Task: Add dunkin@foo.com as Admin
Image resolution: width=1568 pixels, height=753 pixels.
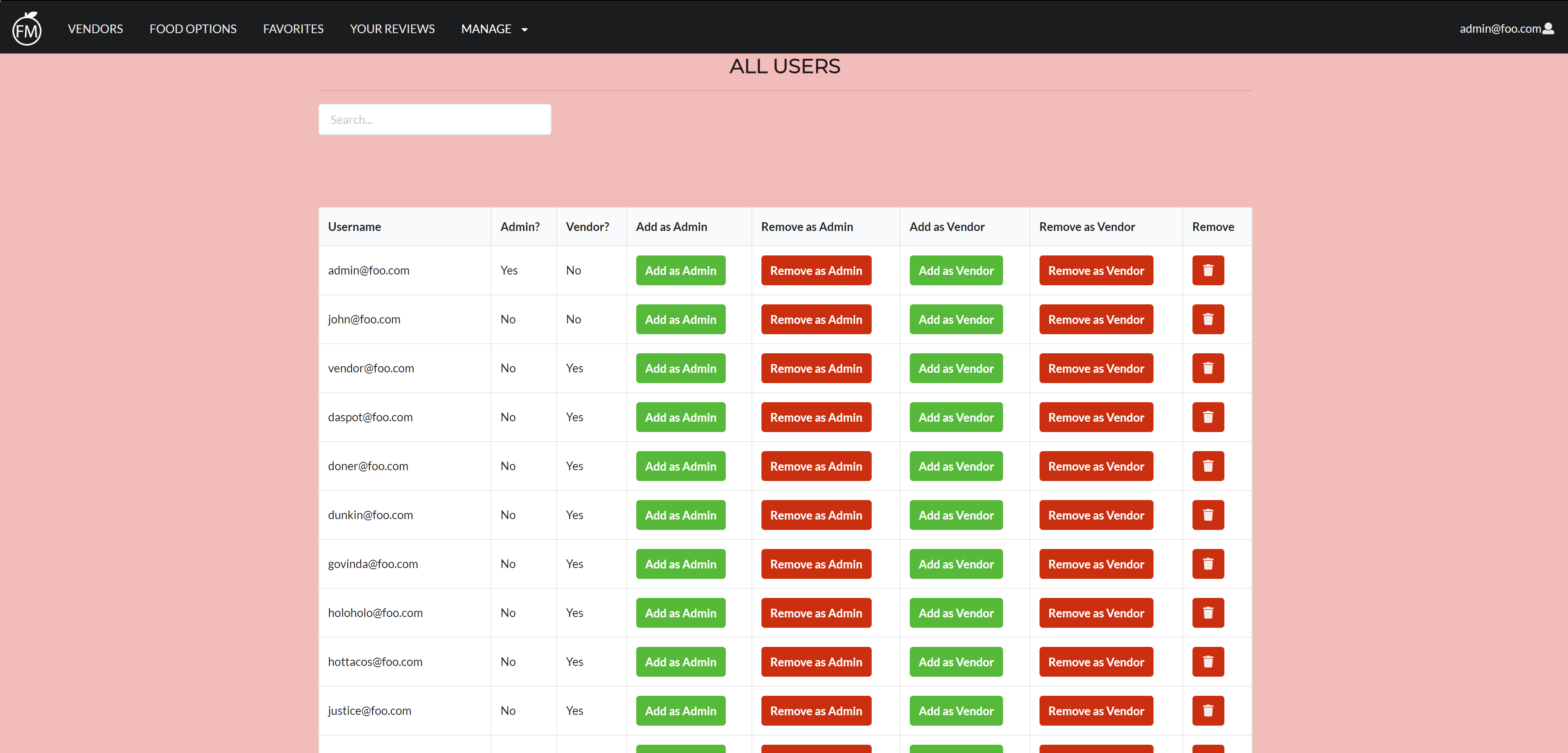Action: pyautogui.click(x=681, y=515)
